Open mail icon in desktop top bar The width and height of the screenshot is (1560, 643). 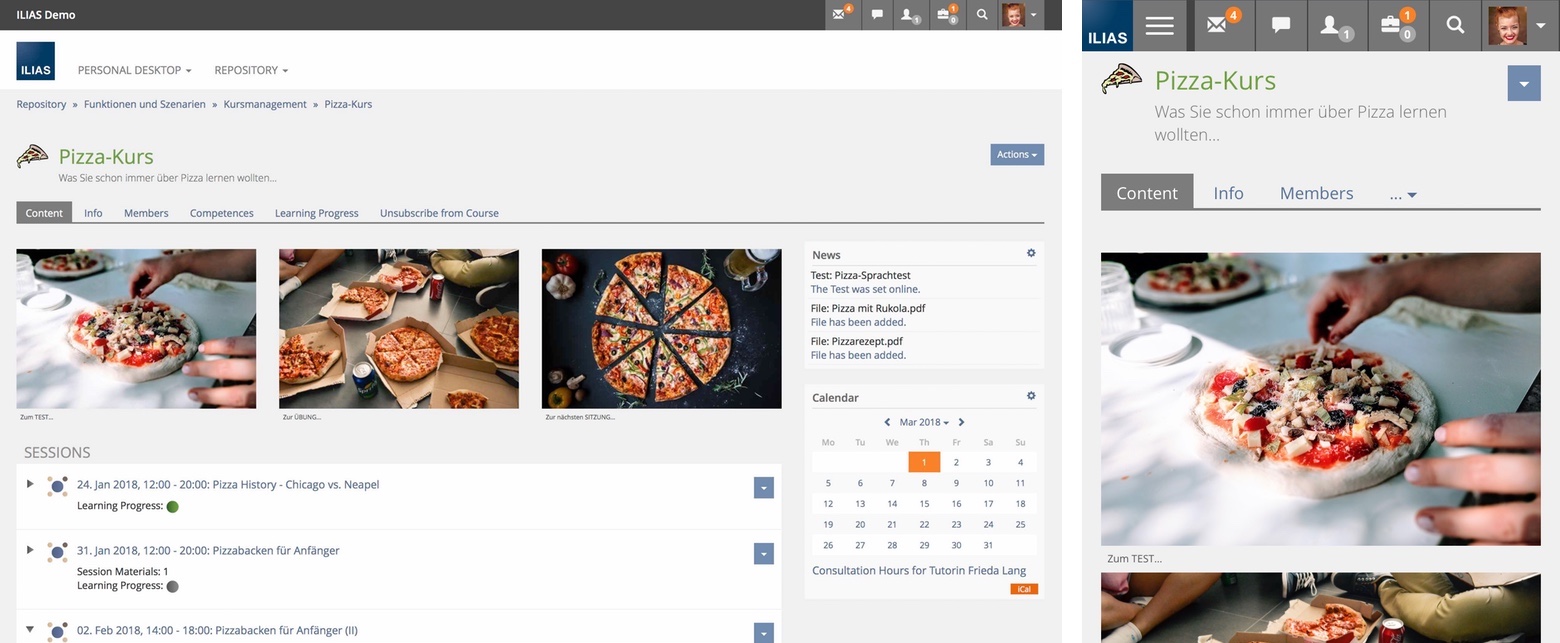pyautogui.click(x=842, y=15)
